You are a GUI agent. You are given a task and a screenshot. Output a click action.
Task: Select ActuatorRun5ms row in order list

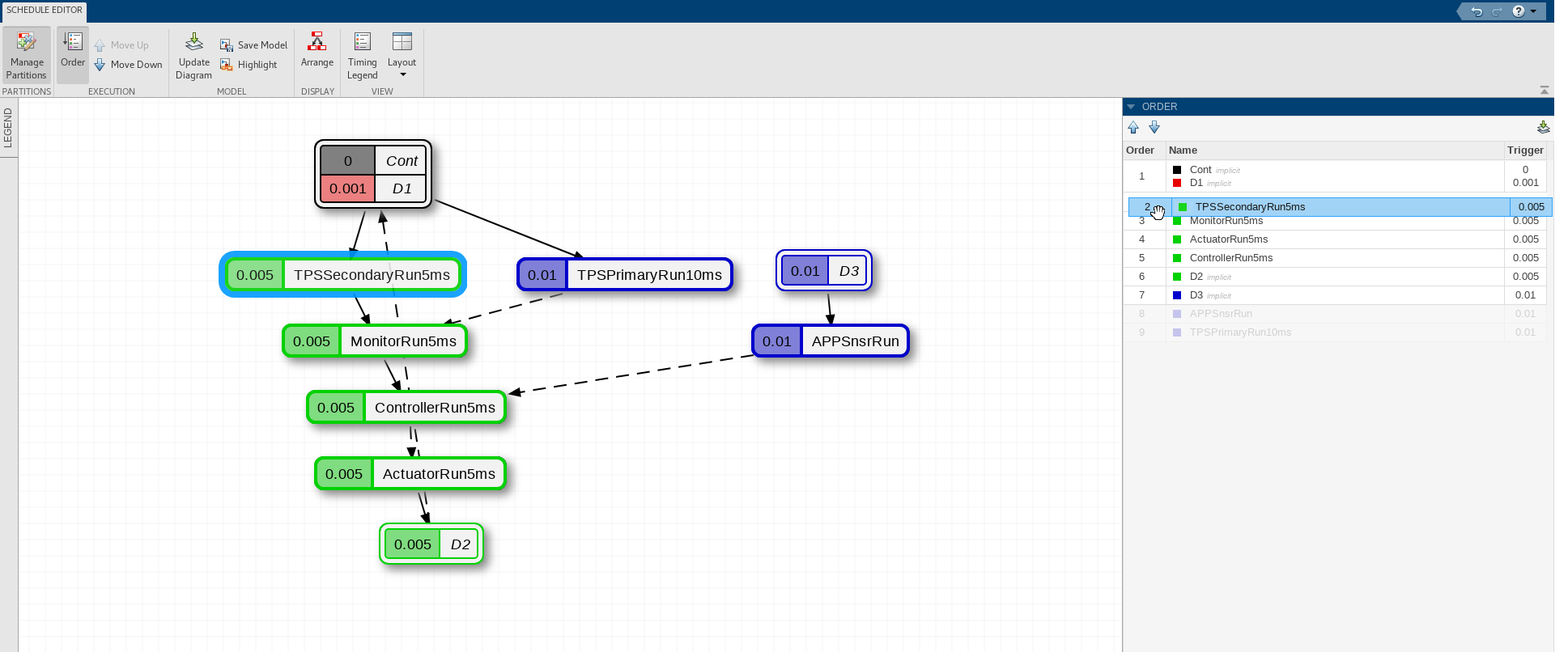click(x=1335, y=239)
